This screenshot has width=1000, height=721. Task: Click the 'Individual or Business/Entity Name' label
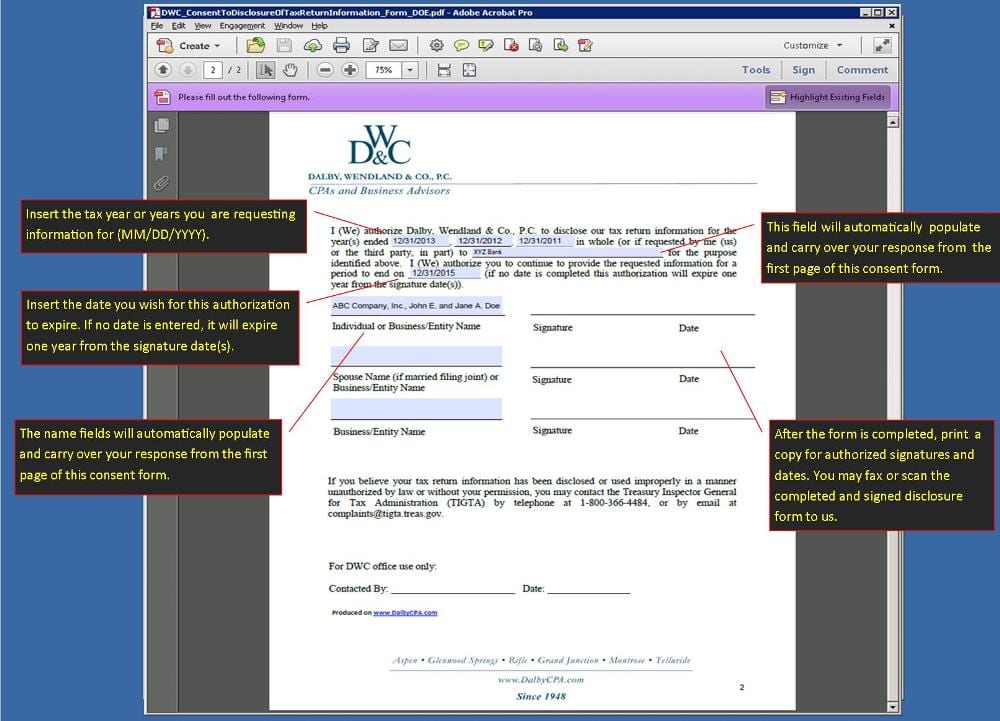(x=406, y=326)
